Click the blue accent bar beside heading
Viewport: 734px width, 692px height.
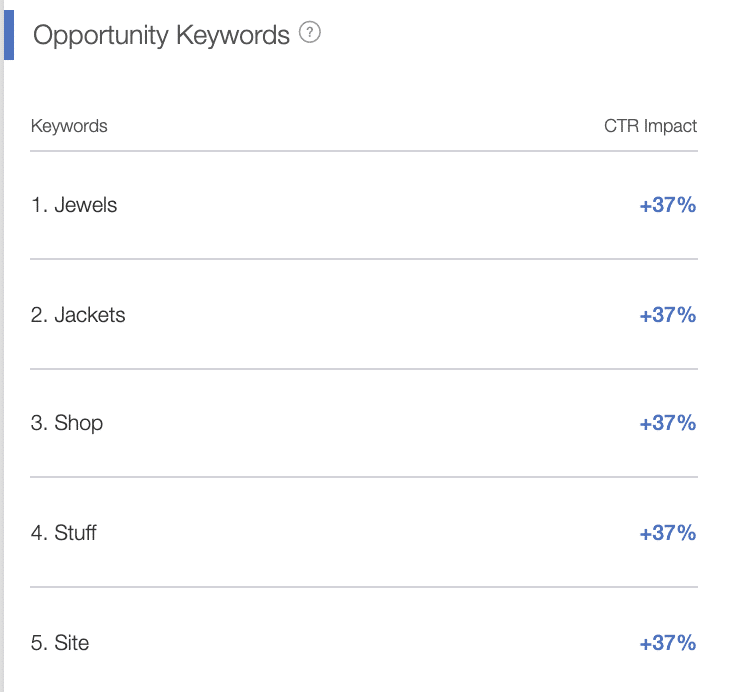tap(9, 35)
